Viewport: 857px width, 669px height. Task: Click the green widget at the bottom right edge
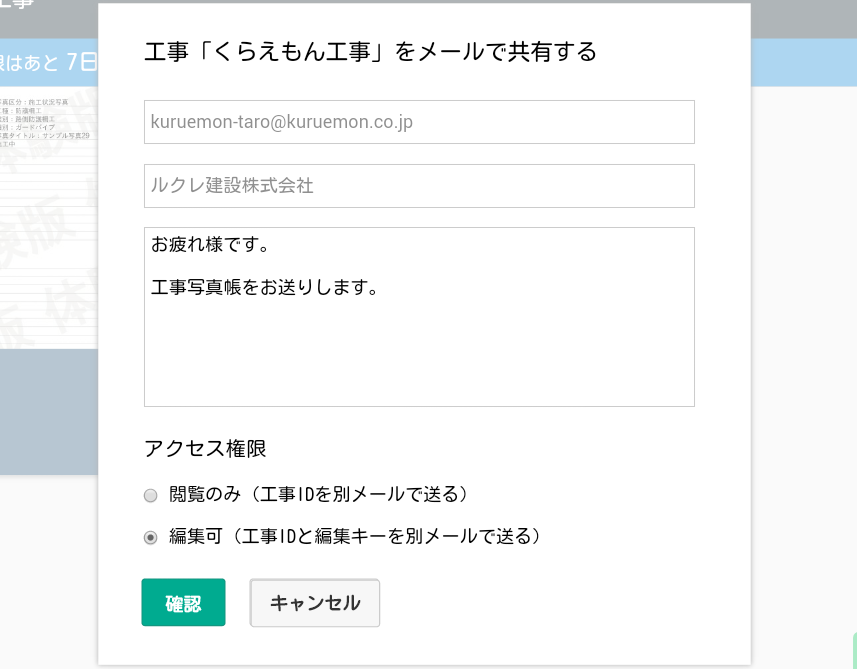point(854,650)
